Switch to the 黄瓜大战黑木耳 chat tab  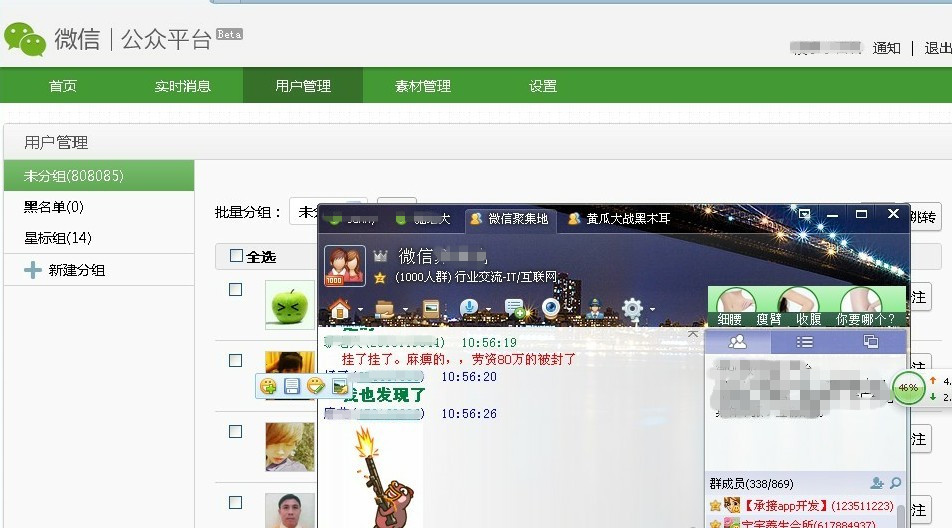click(618, 218)
